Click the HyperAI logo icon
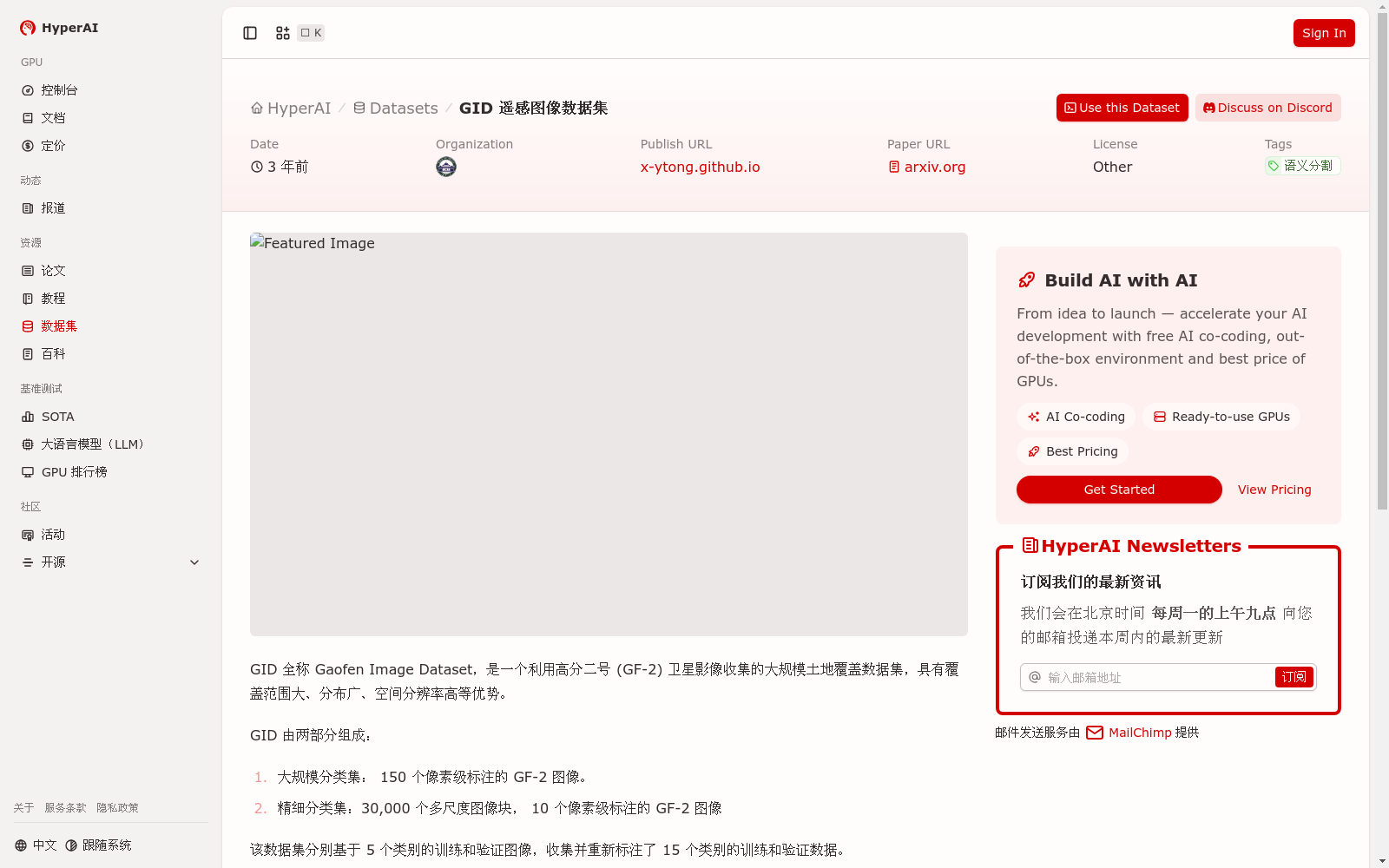This screenshot has height=868, width=1389. [28, 28]
